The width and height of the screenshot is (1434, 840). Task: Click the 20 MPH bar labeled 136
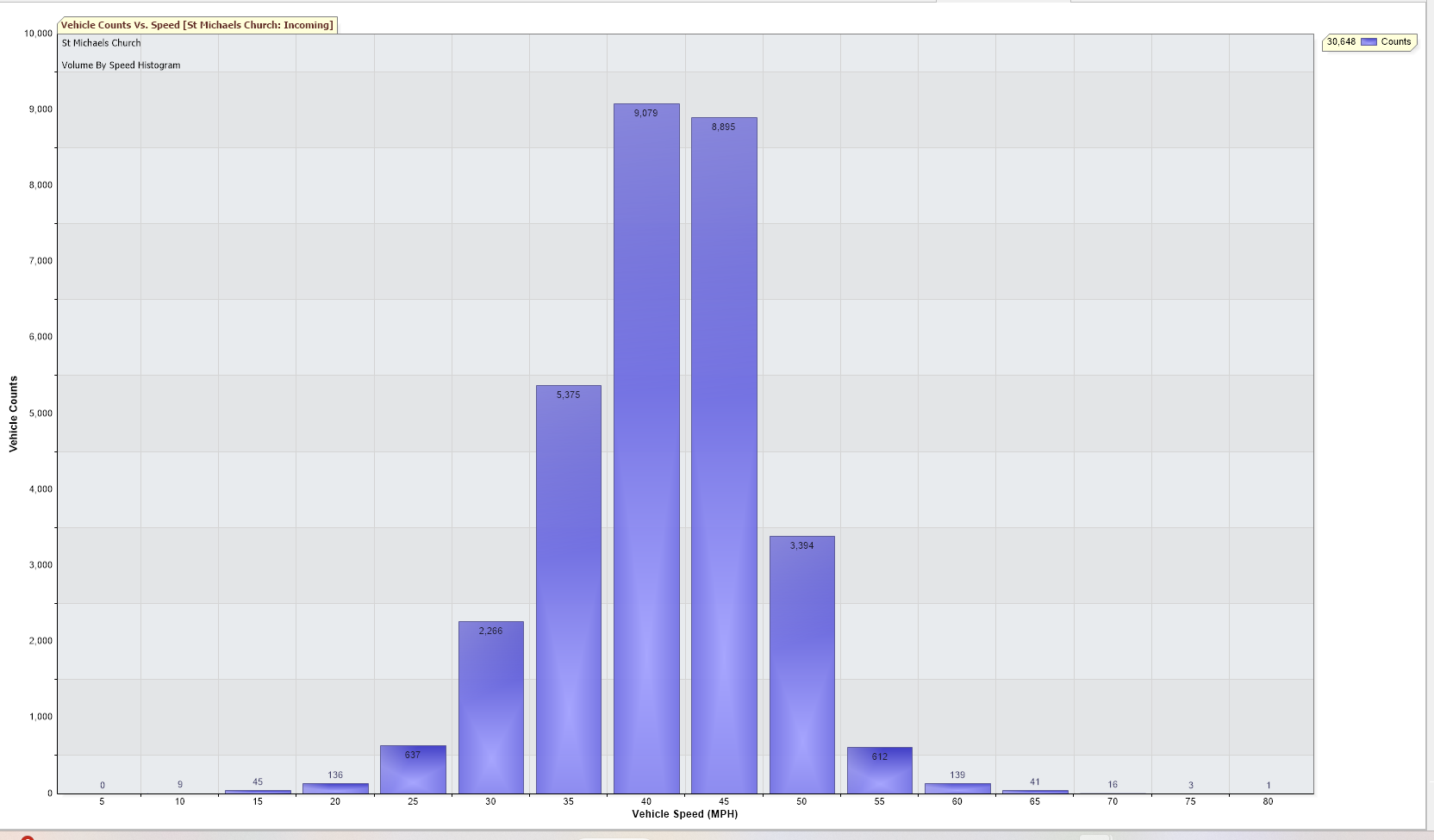[335, 788]
